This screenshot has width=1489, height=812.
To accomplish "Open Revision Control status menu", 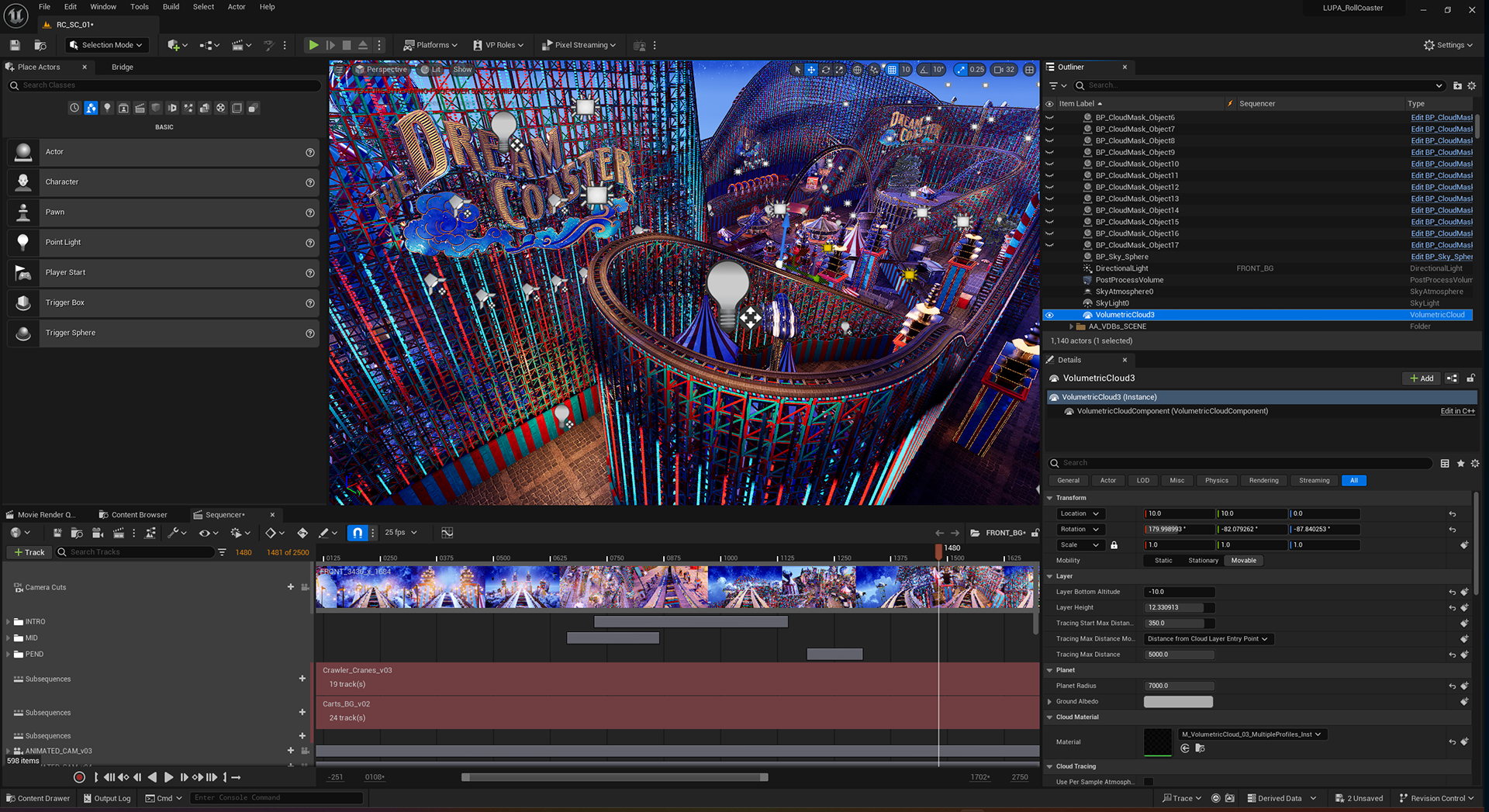I will coord(1437,798).
